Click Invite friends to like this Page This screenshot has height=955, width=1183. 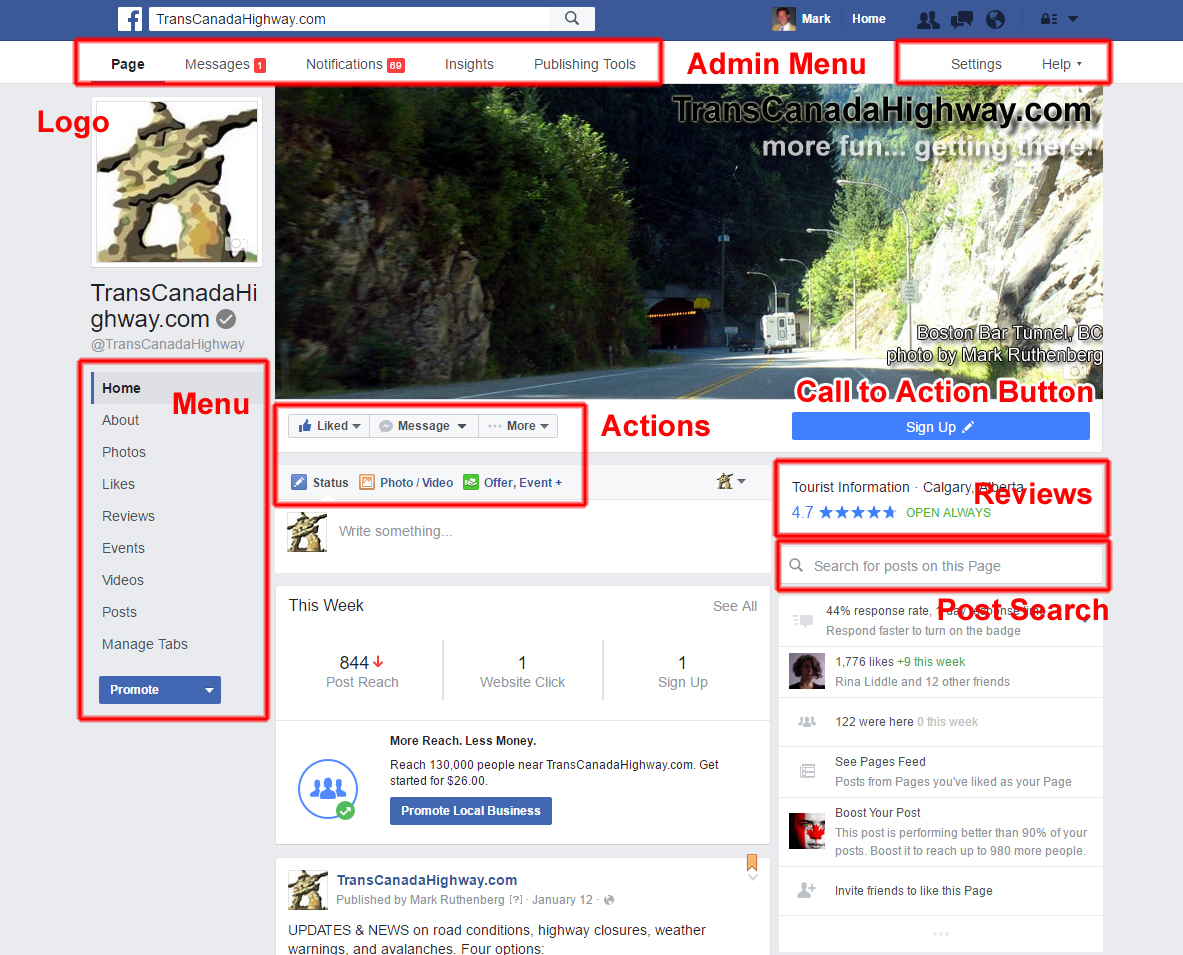(x=914, y=891)
